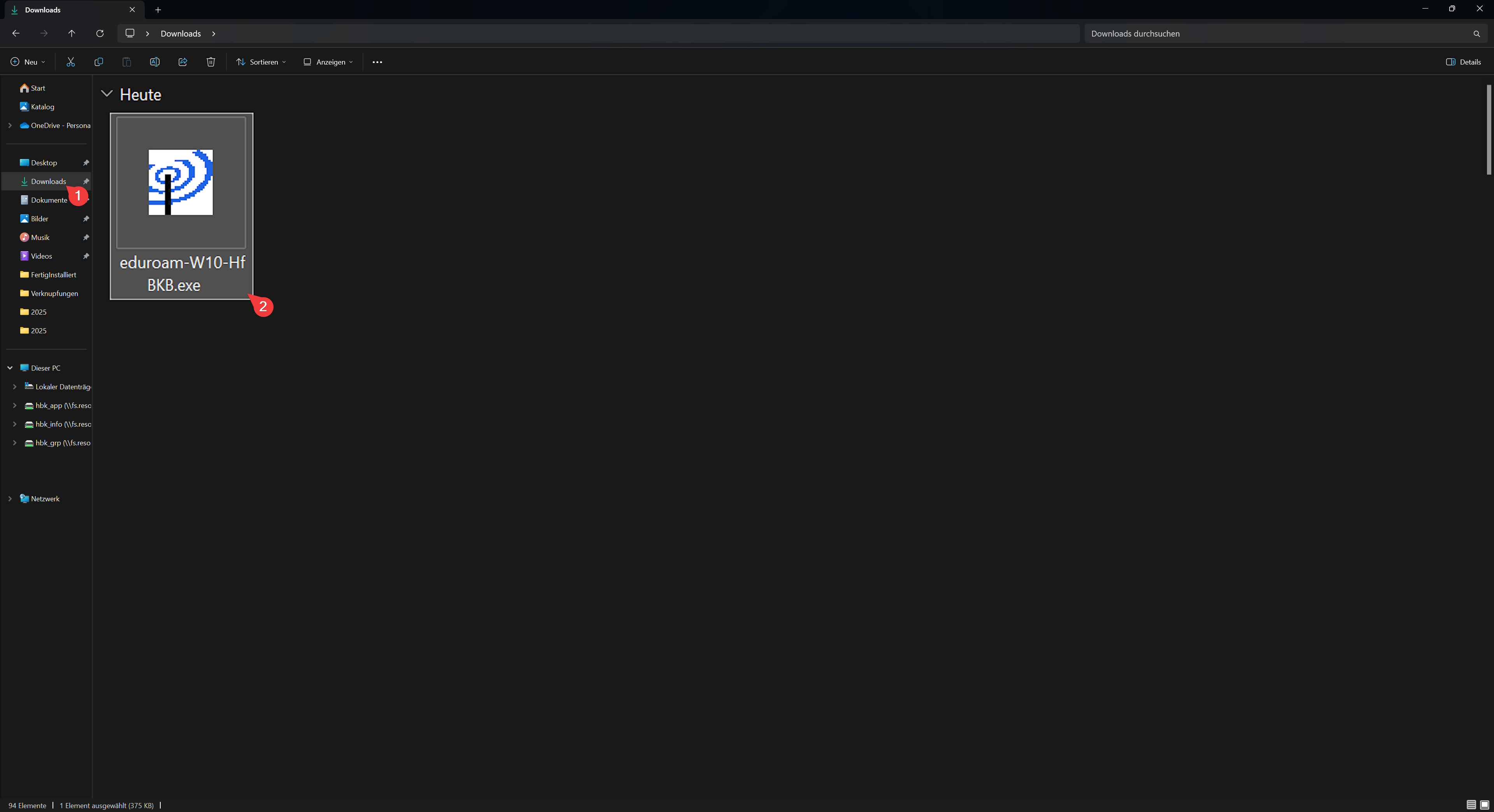Image resolution: width=1494 pixels, height=812 pixels.
Task: Open a new tab with plus
Action: pyautogui.click(x=158, y=10)
